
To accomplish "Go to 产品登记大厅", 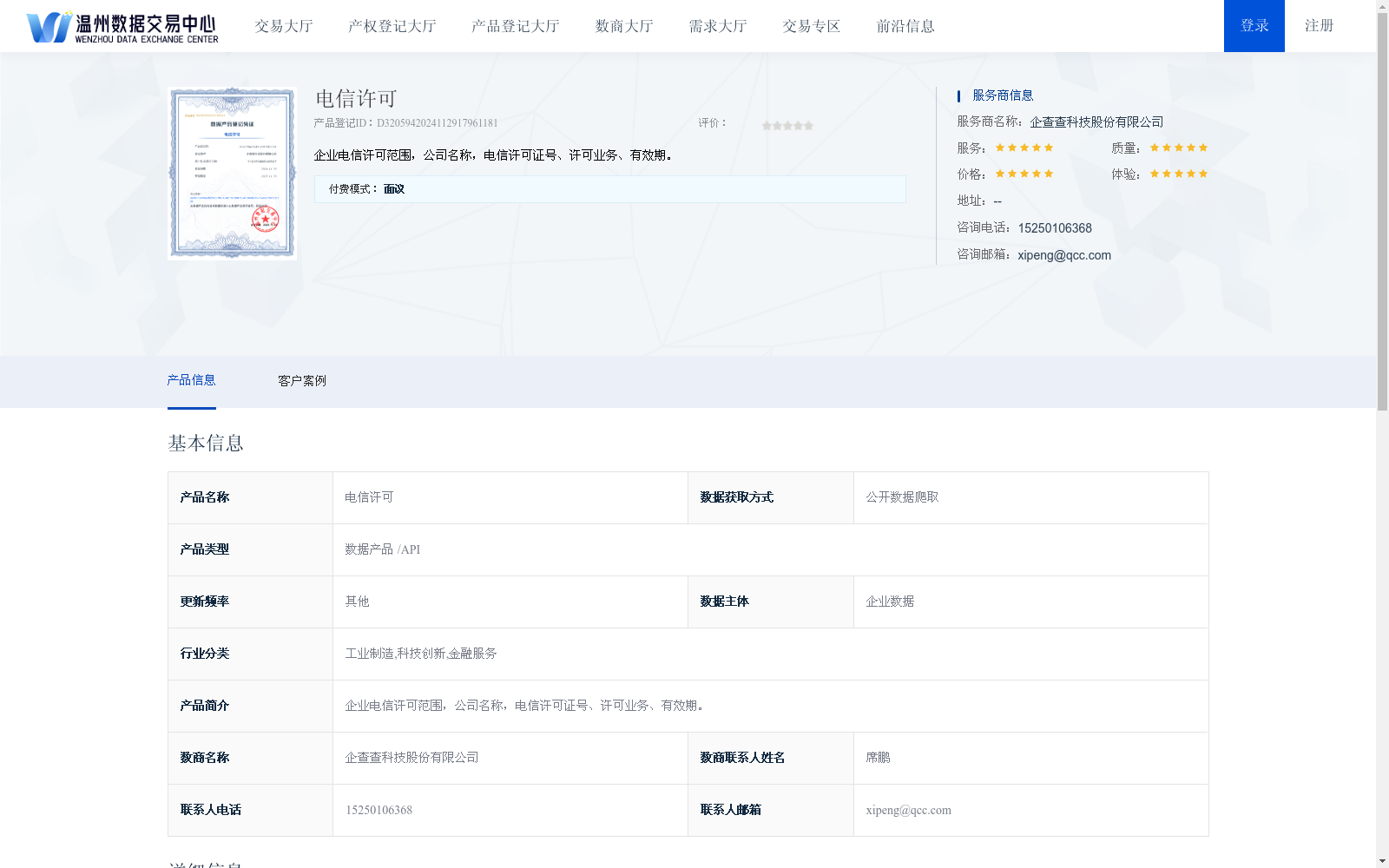I will 516,26.
